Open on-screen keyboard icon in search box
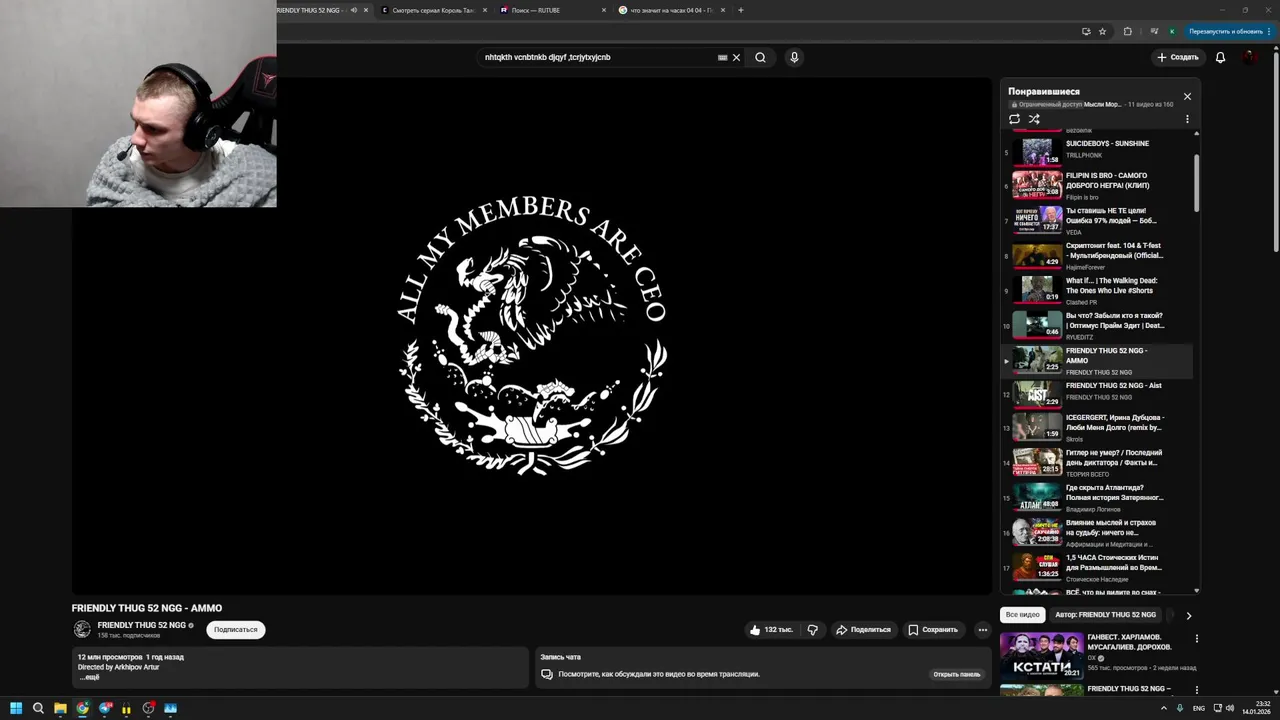 click(722, 57)
